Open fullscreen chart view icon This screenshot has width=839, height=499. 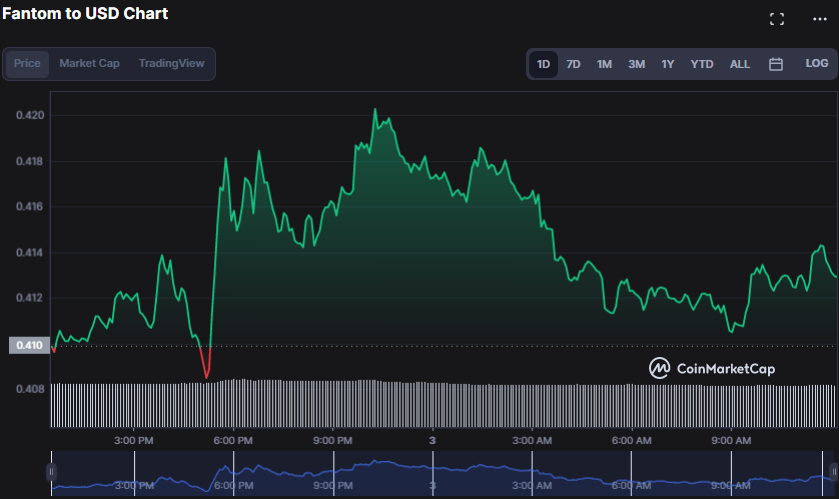(777, 19)
